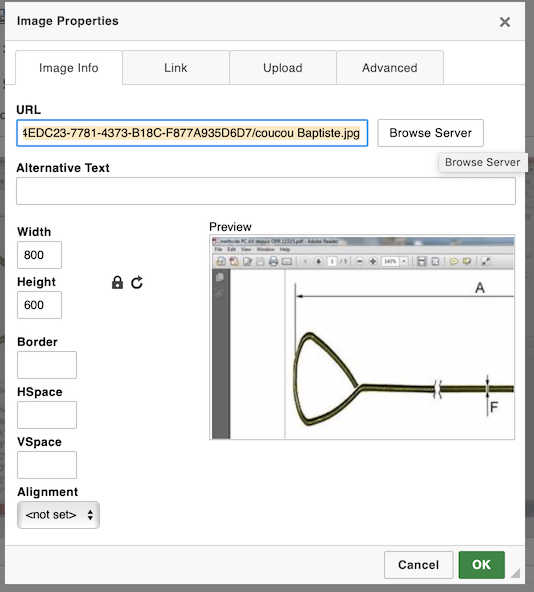Click the reset size icon

point(137,282)
